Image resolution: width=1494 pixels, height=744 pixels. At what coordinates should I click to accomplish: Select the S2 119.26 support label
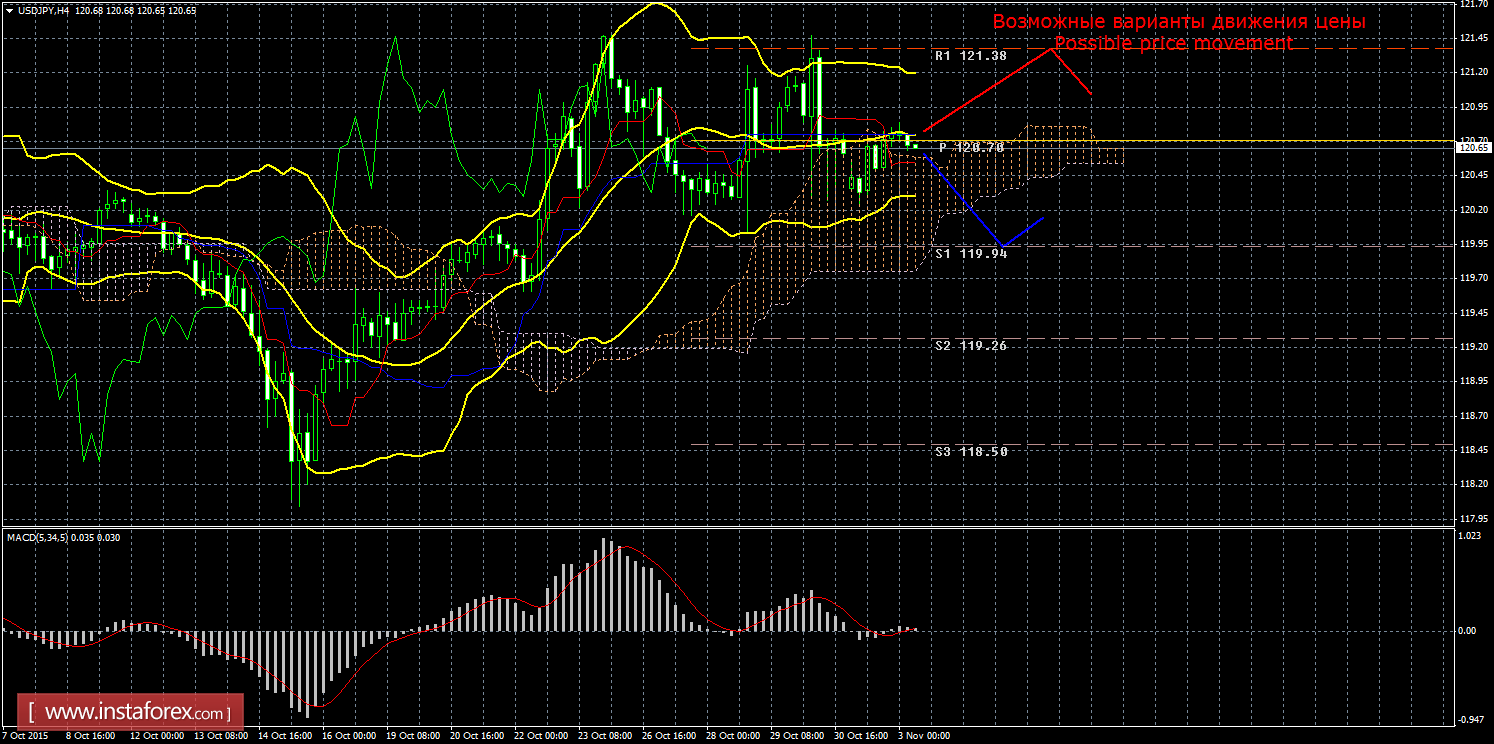tap(970, 345)
